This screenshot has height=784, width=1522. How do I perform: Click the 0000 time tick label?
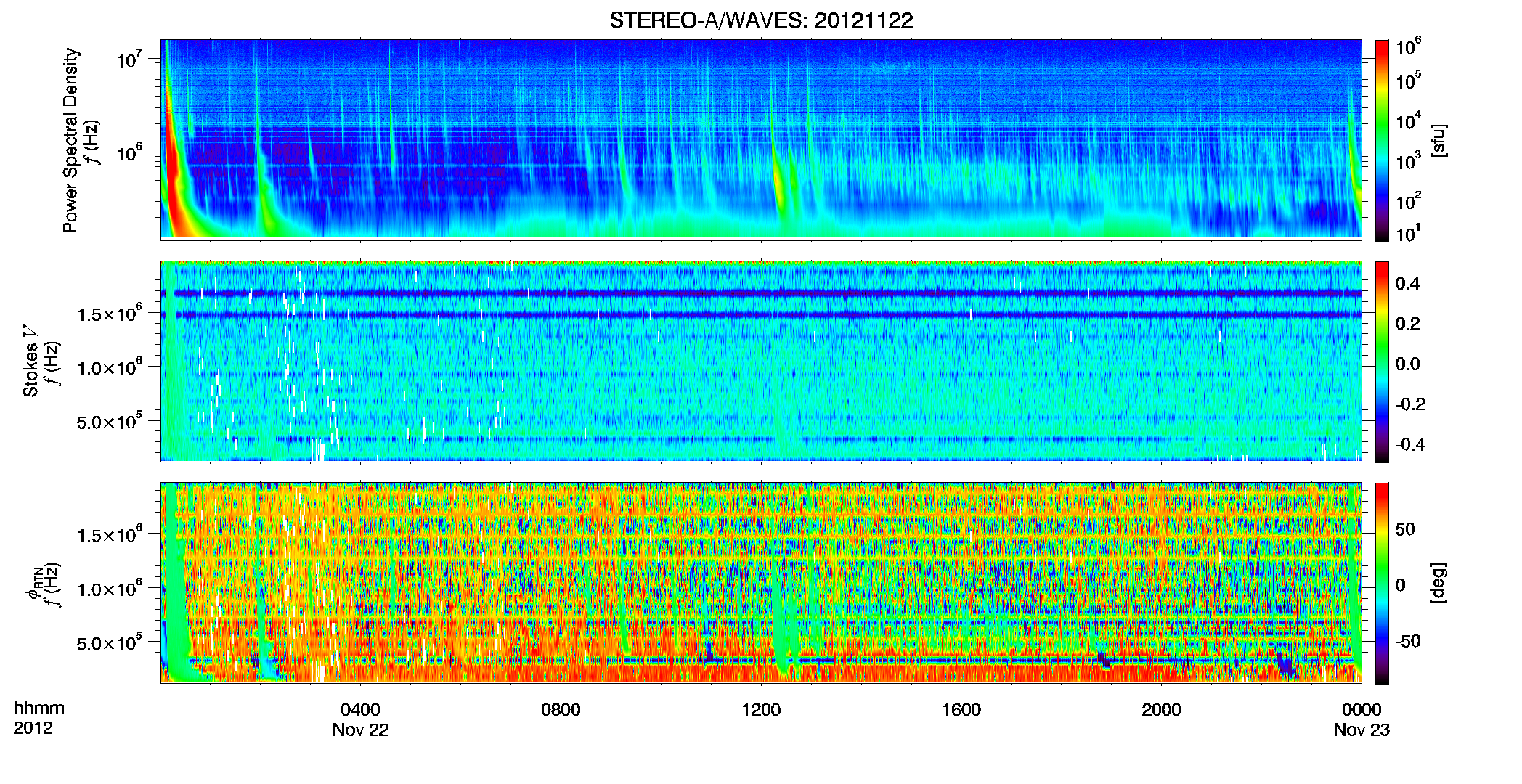point(1362,710)
